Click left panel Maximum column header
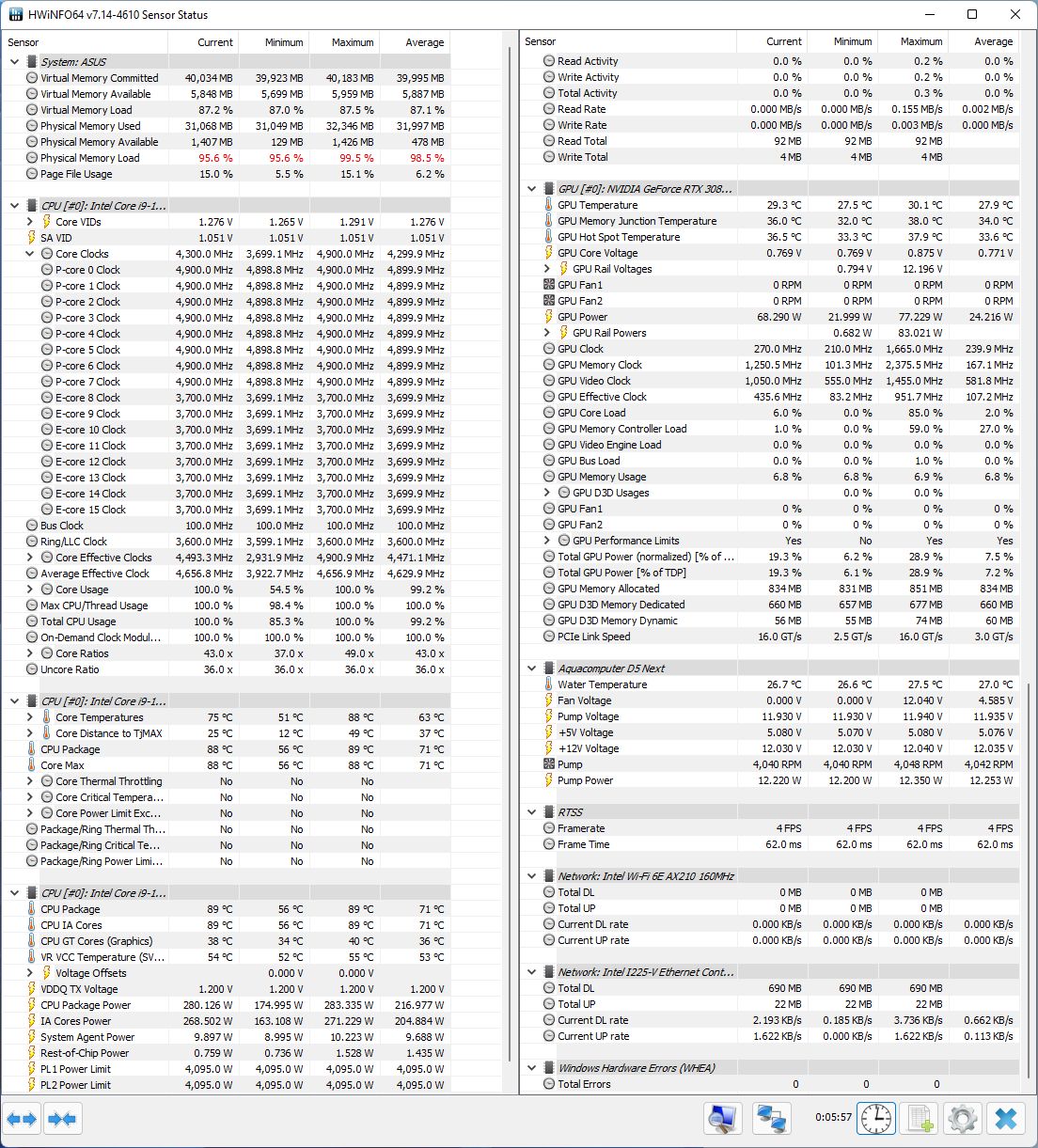 point(344,42)
